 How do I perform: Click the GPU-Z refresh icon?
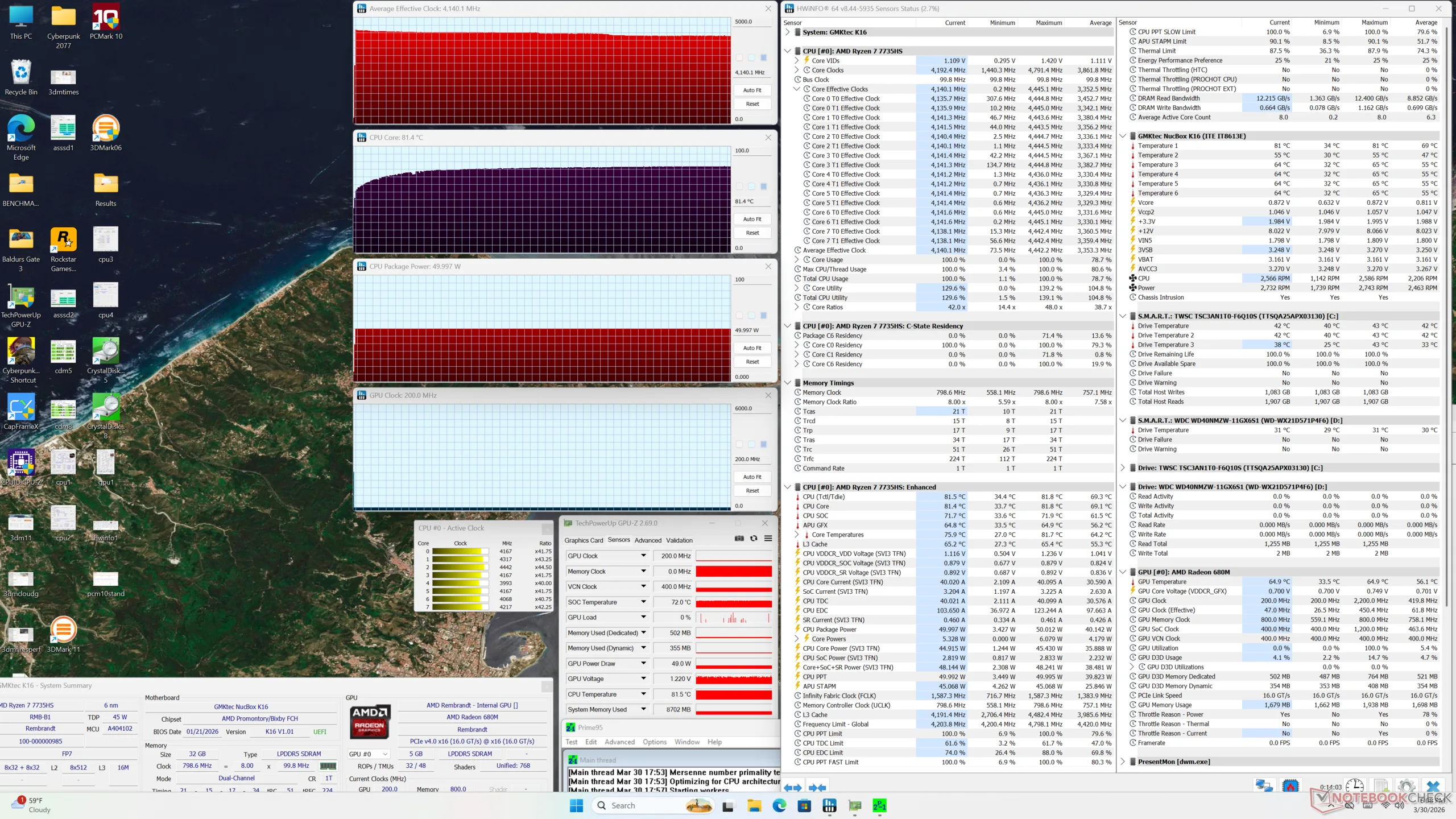[x=754, y=539]
